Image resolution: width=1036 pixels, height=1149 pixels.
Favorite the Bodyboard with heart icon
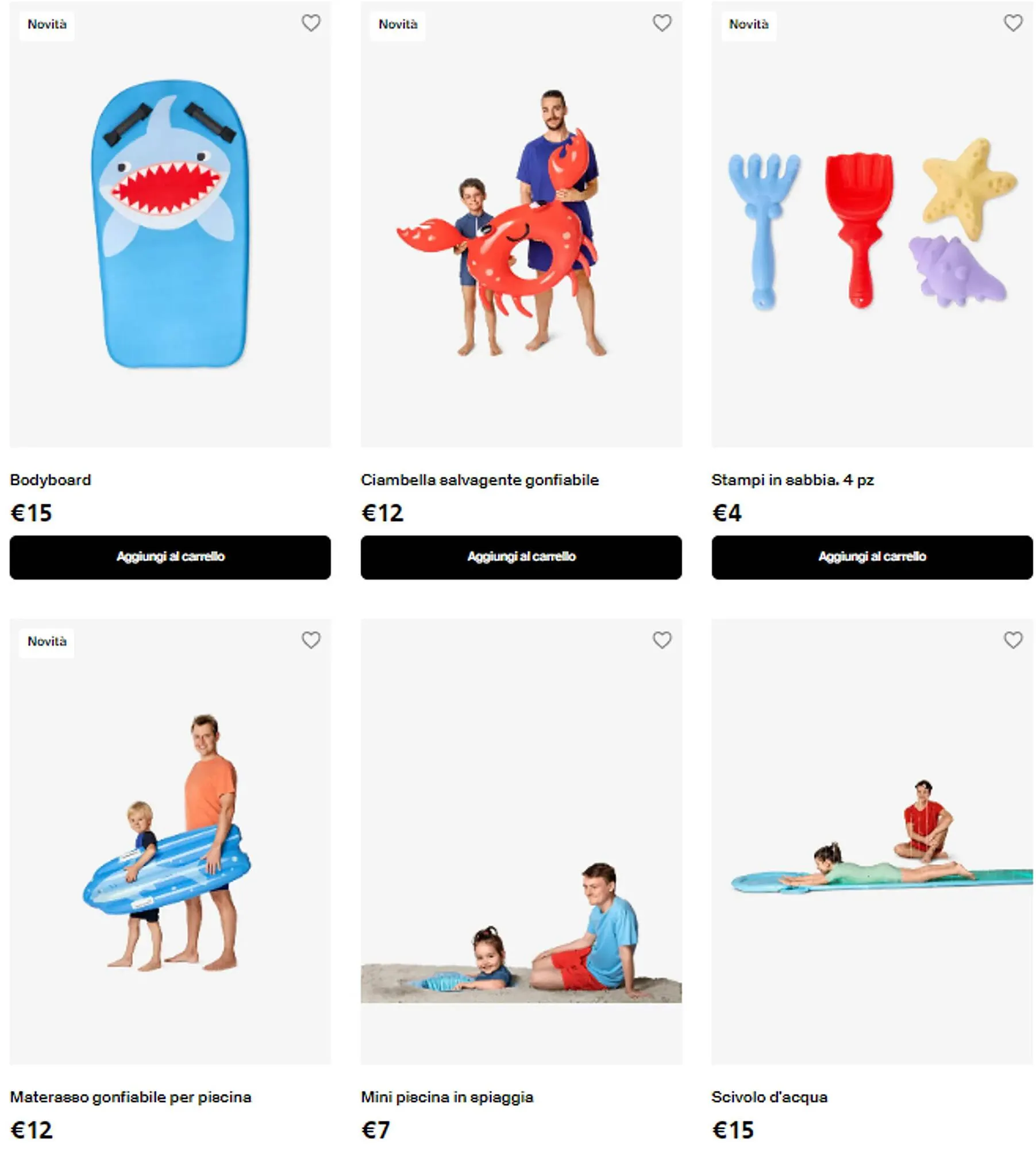311,23
